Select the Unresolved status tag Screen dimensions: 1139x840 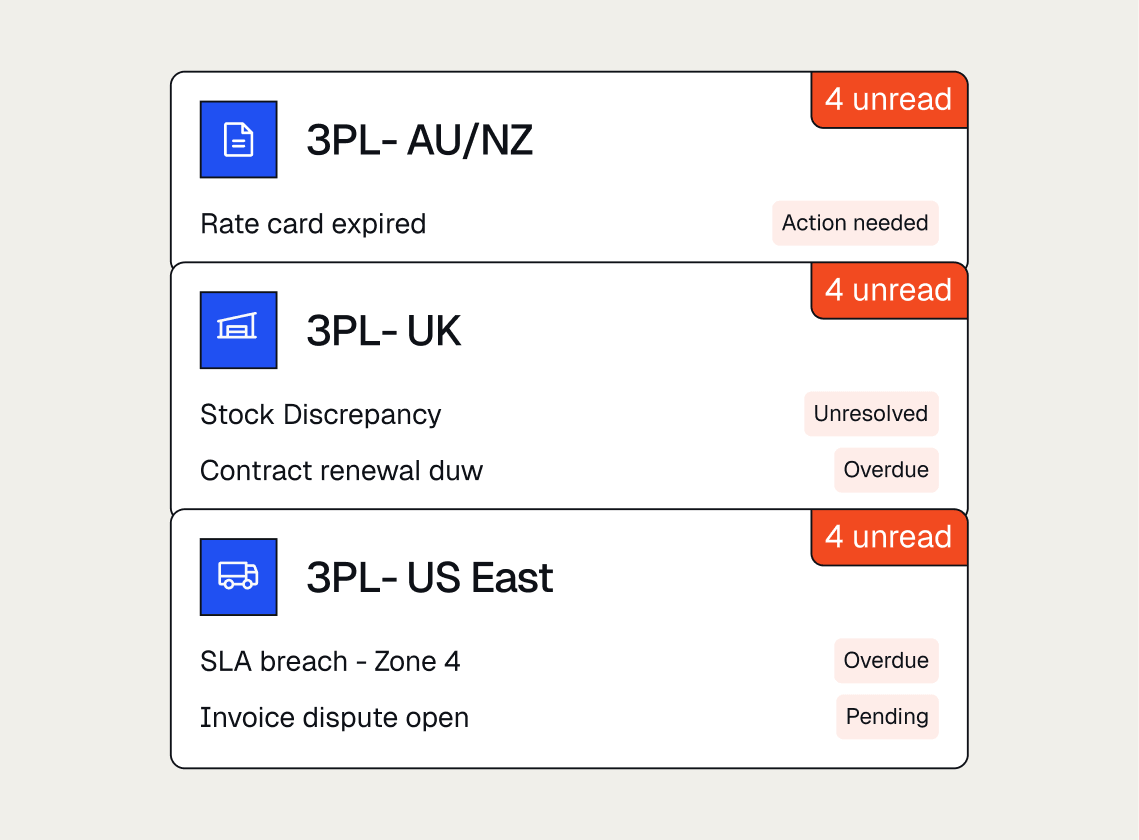click(x=871, y=413)
